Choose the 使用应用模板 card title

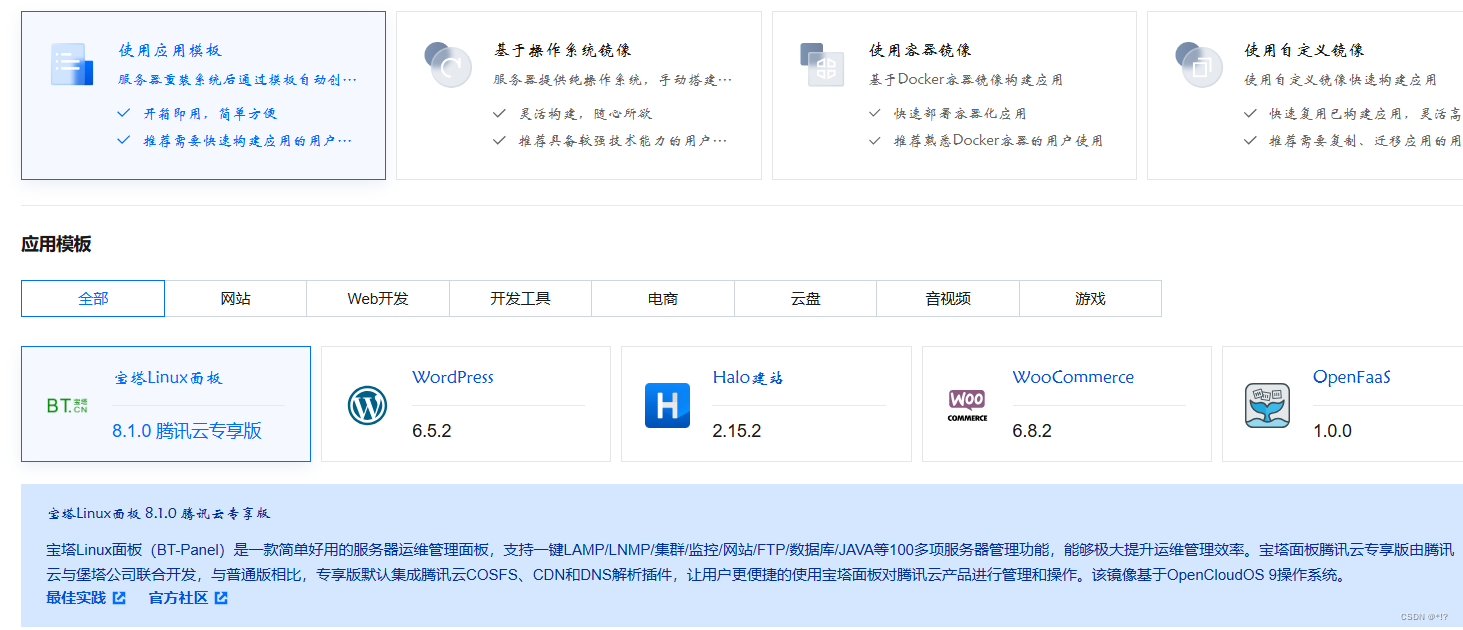(170, 50)
